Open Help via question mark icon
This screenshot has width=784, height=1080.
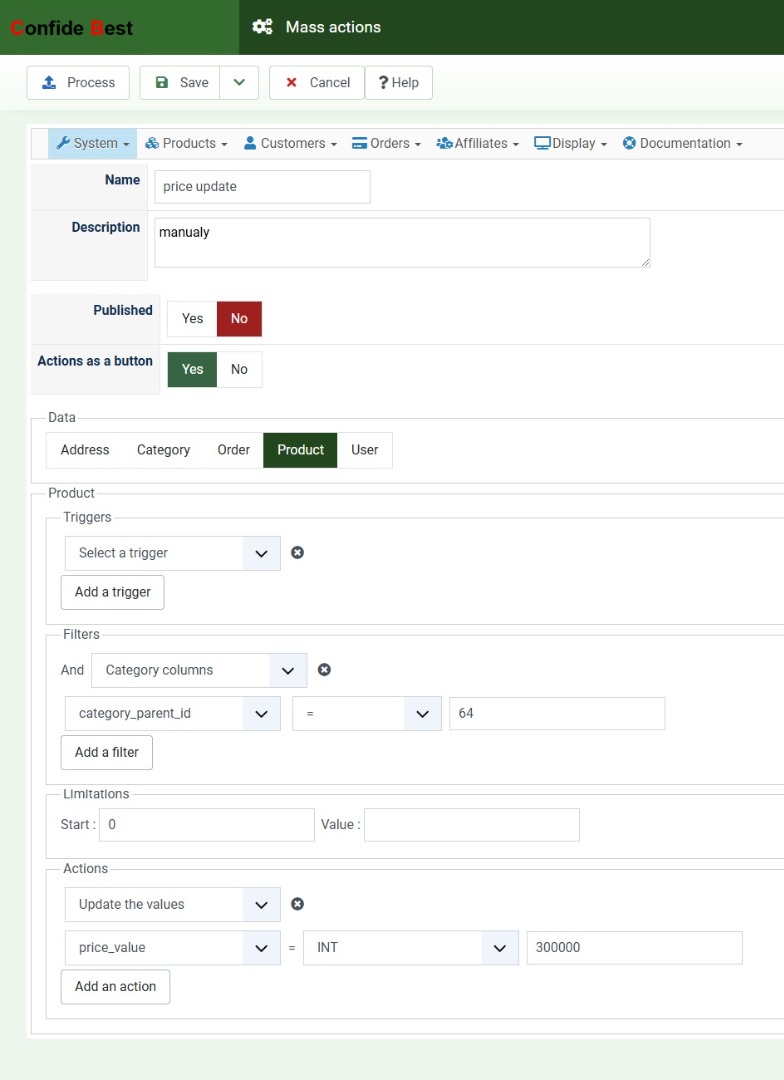[384, 83]
